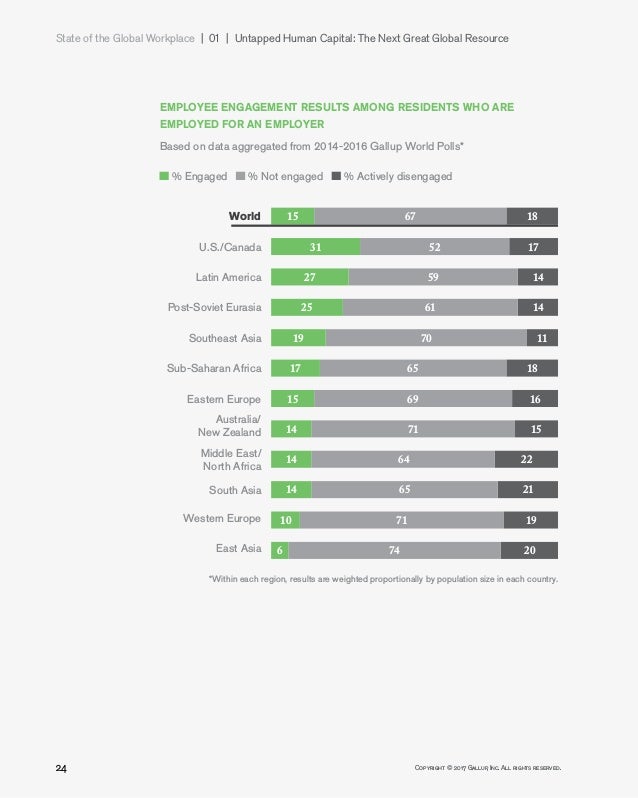Select Post-Soviet Eurasia actively disengaged segment

point(538,307)
